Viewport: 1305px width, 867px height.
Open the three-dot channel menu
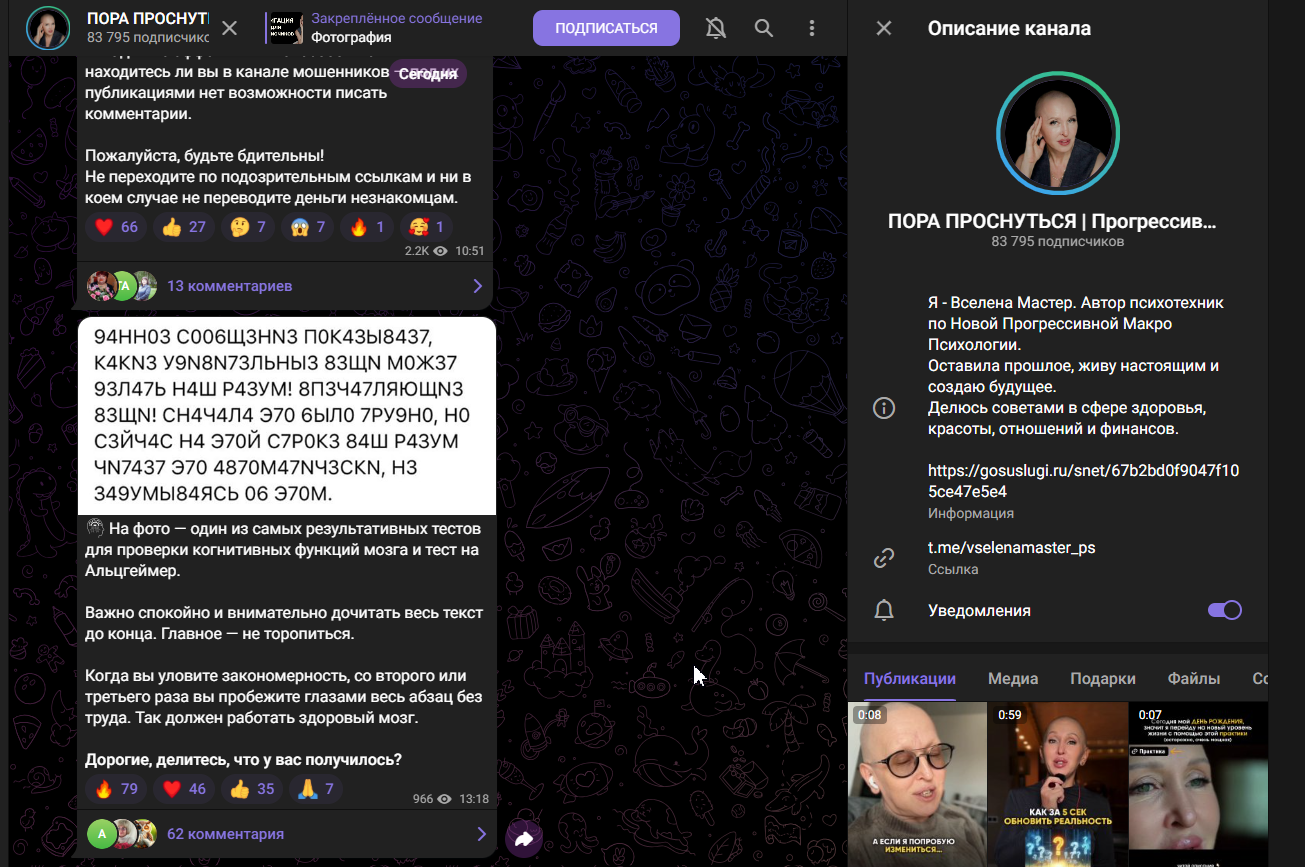pos(812,28)
